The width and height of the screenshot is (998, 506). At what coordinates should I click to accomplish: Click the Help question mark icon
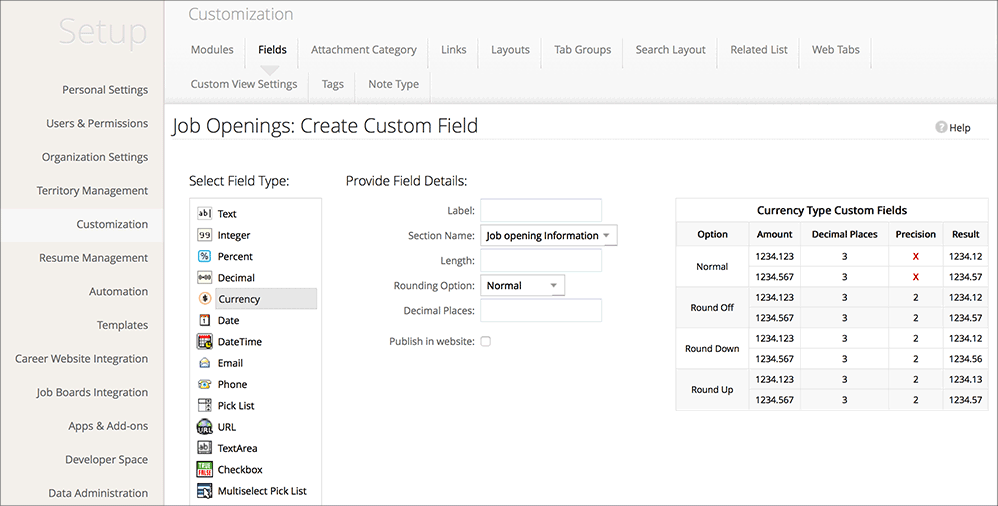[941, 128]
